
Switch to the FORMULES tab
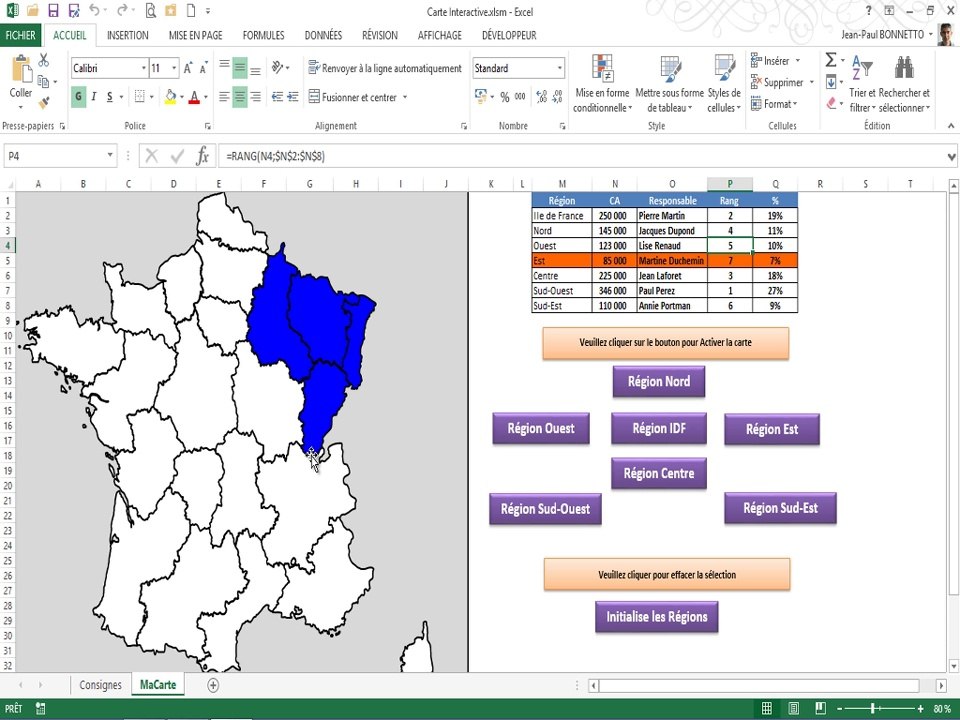click(x=263, y=36)
